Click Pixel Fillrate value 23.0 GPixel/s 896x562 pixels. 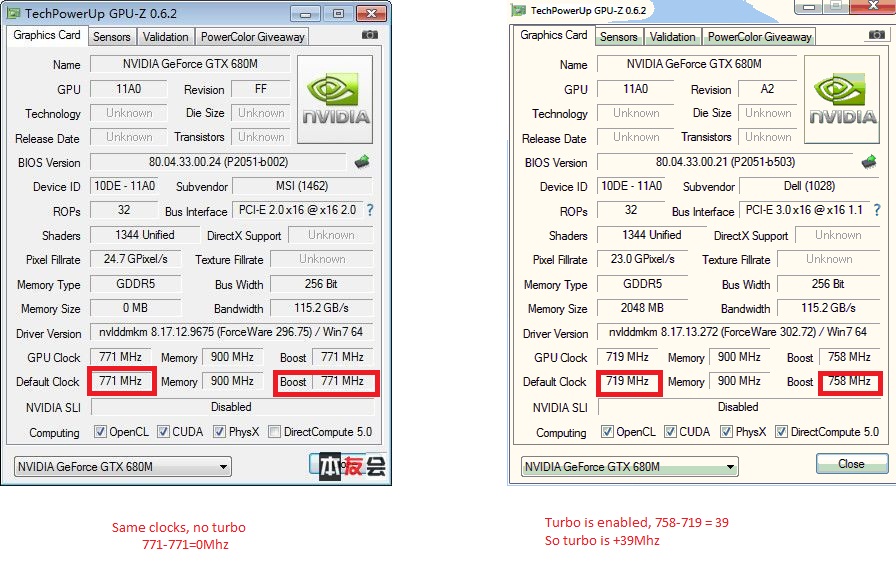click(642, 259)
